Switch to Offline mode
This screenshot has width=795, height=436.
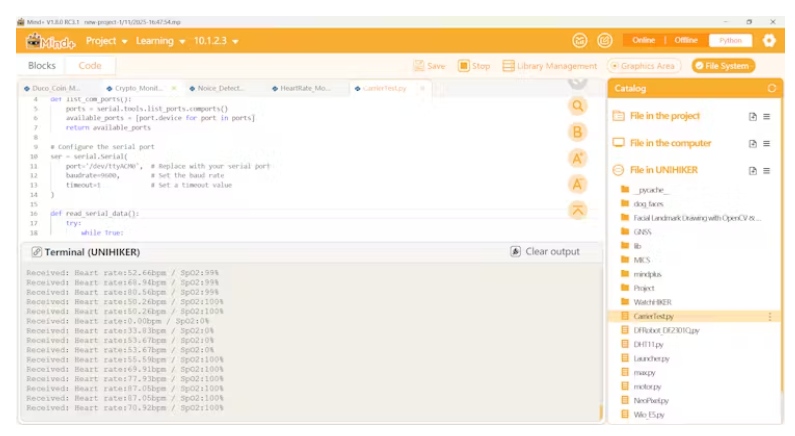pos(686,40)
